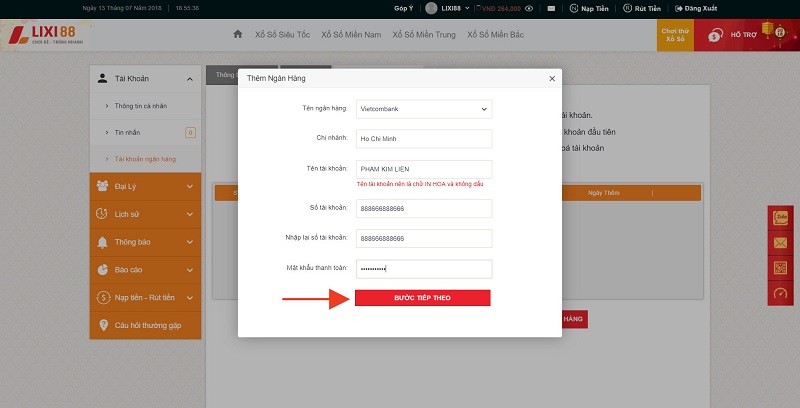Click the red envelope icon on right sidebar
The width and height of the screenshot is (800, 408).
pyautogui.click(x=781, y=243)
